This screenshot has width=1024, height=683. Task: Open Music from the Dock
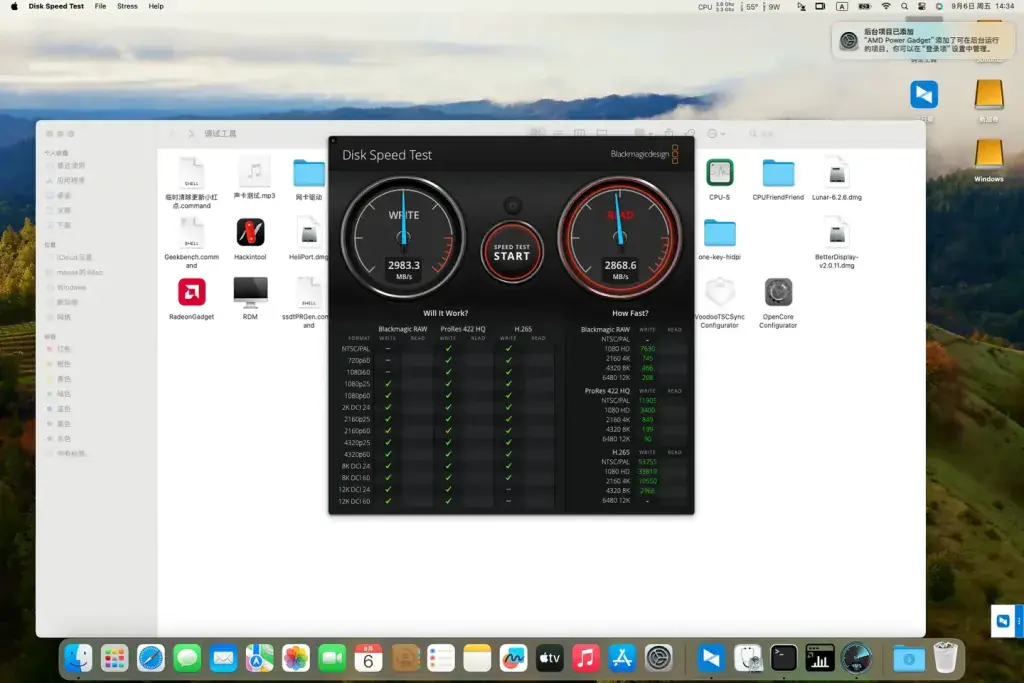click(x=586, y=658)
